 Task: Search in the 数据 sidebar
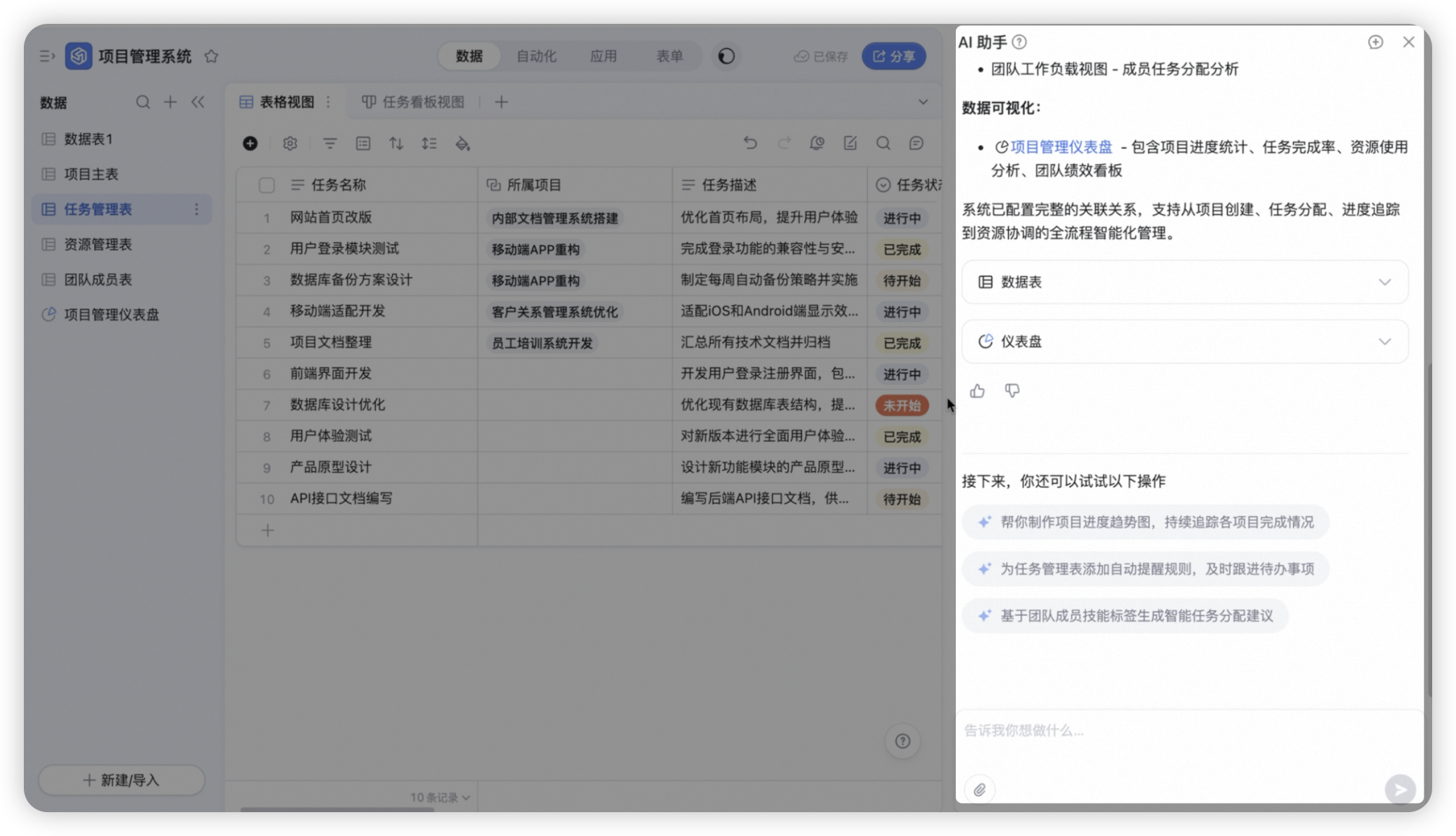pos(142,102)
